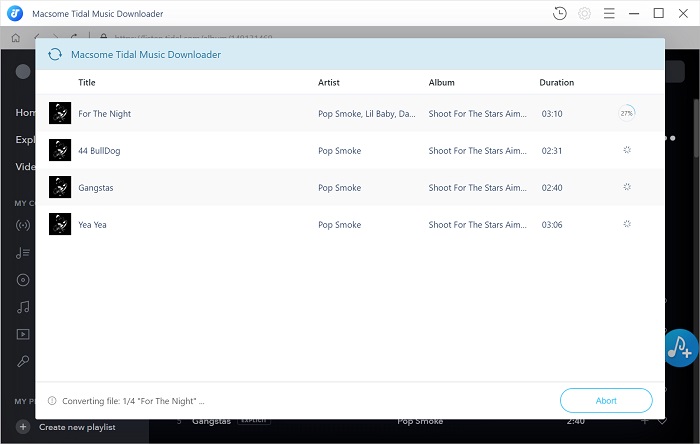
Task: Click the playlist note icon in Tidal sidebar
Action: click(23, 253)
